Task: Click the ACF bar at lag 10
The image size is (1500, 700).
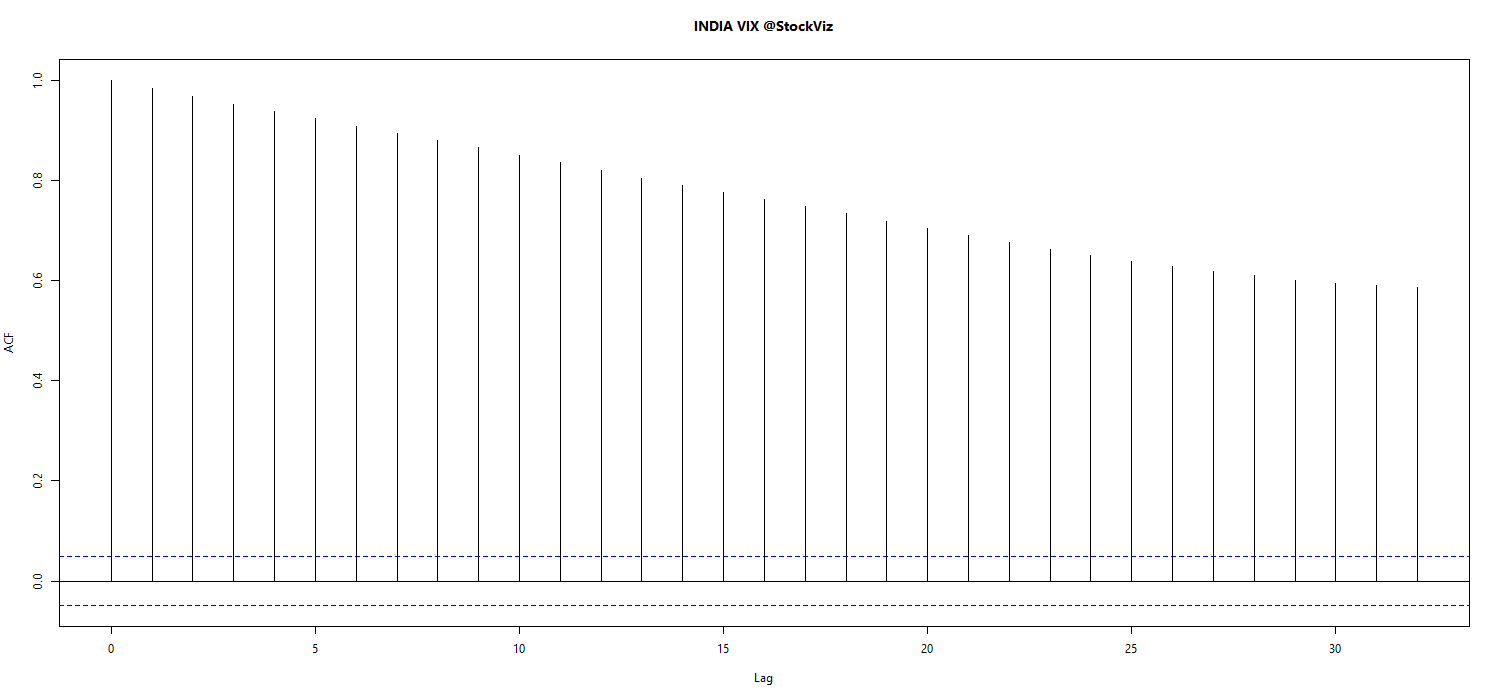Action: point(519,368)
